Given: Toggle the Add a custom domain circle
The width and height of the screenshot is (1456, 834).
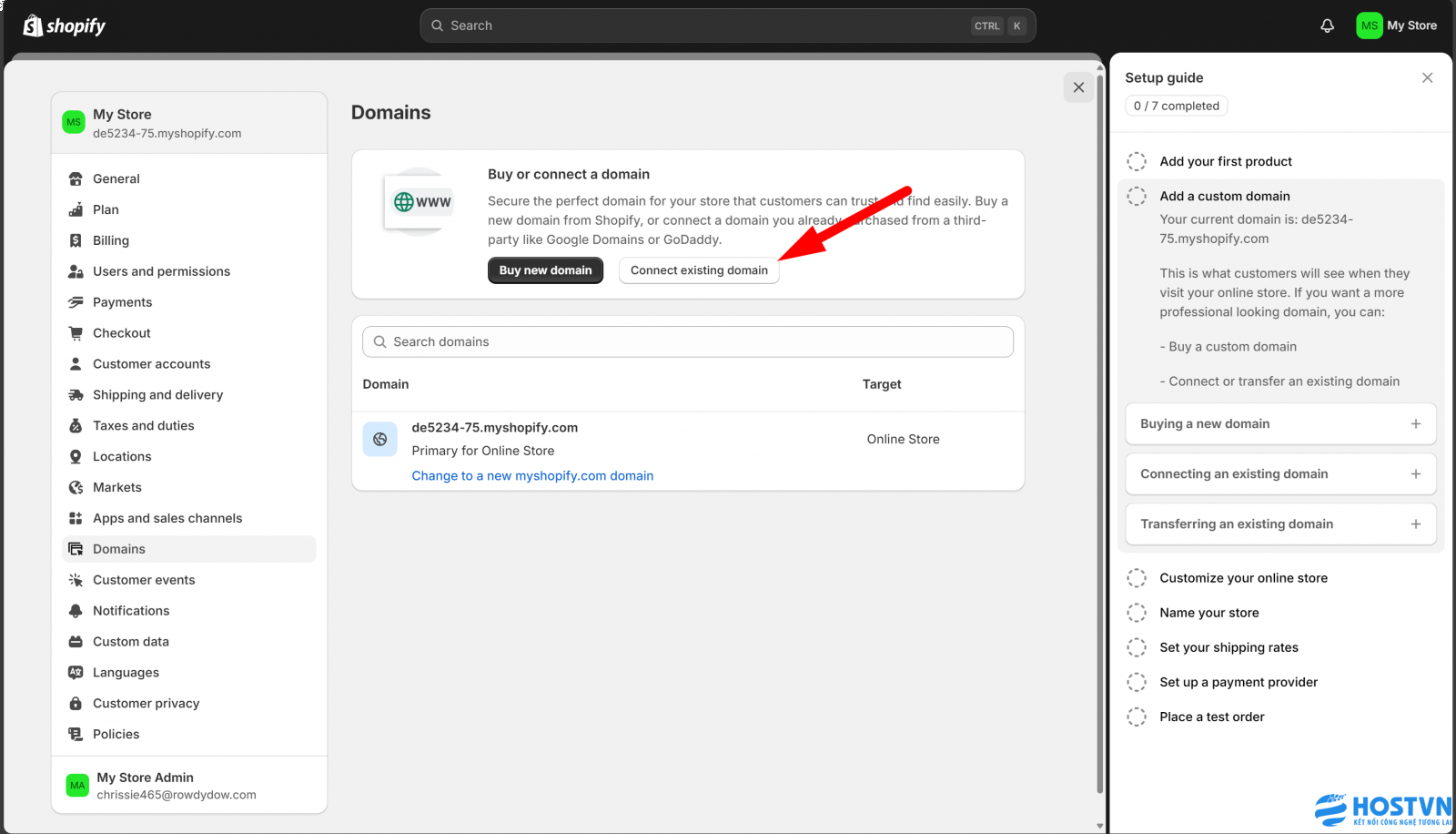Looking at the screenshot, I should click(x=1137, y=196).
